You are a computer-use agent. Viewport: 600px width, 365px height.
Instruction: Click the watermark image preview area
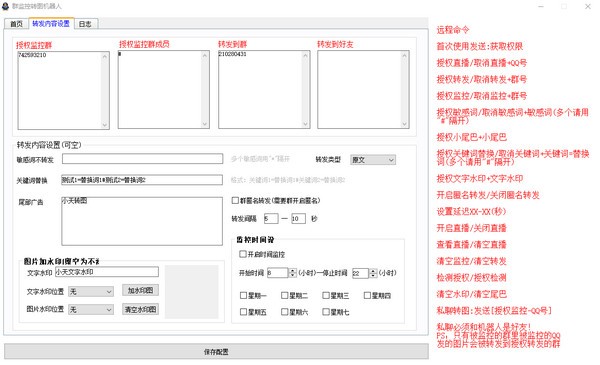tap(192, 292)
